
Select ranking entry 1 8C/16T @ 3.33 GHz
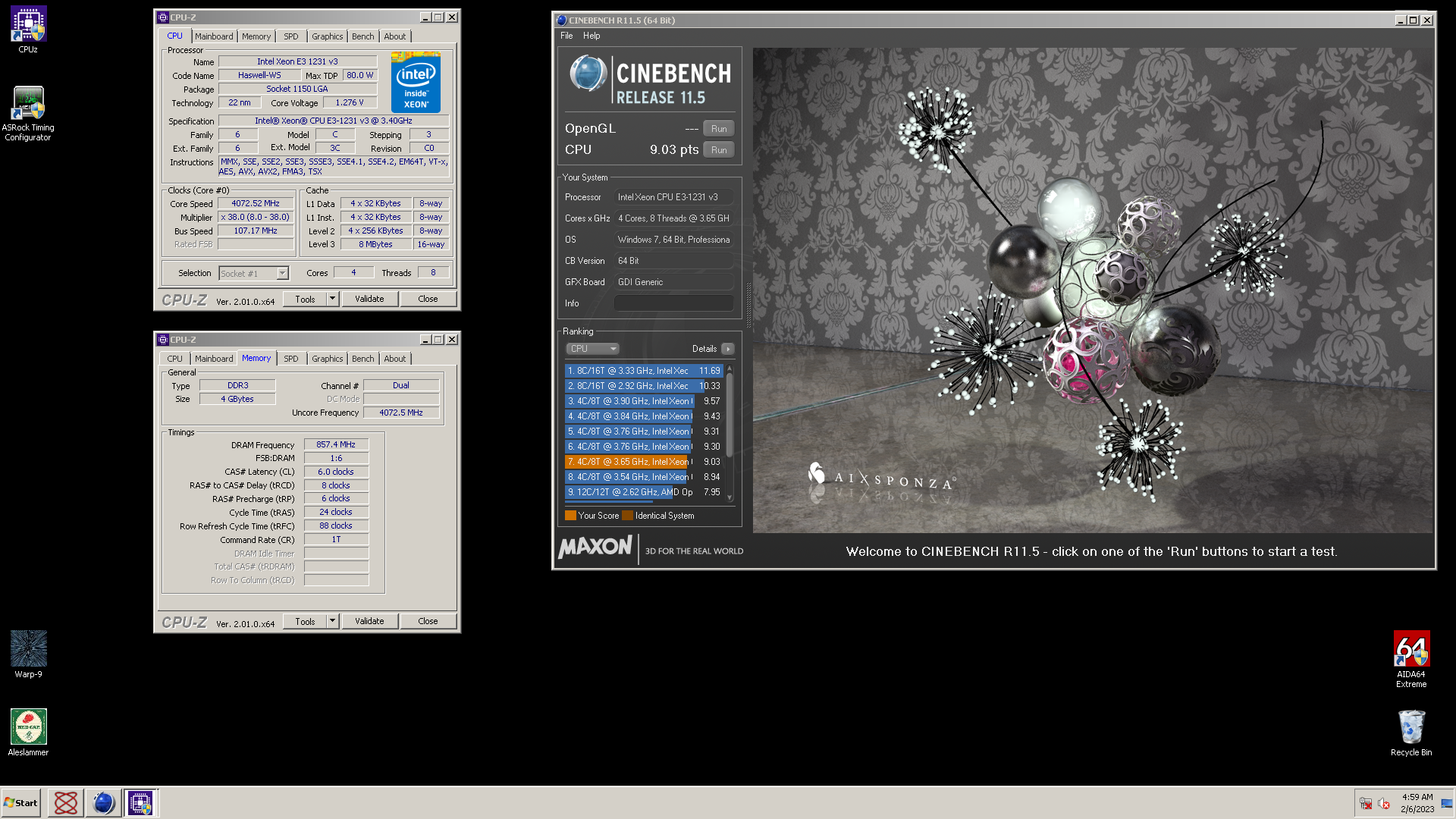(x=643, y=371)
